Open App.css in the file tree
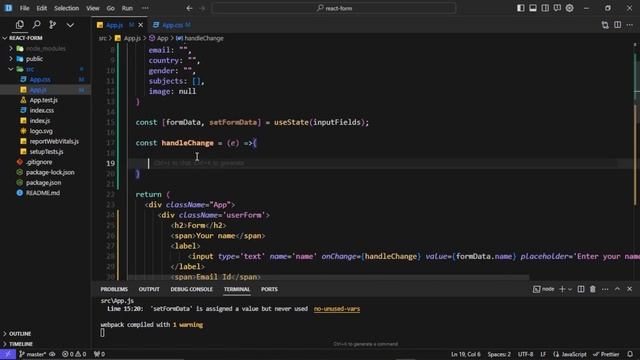 (x=40, y=80)
